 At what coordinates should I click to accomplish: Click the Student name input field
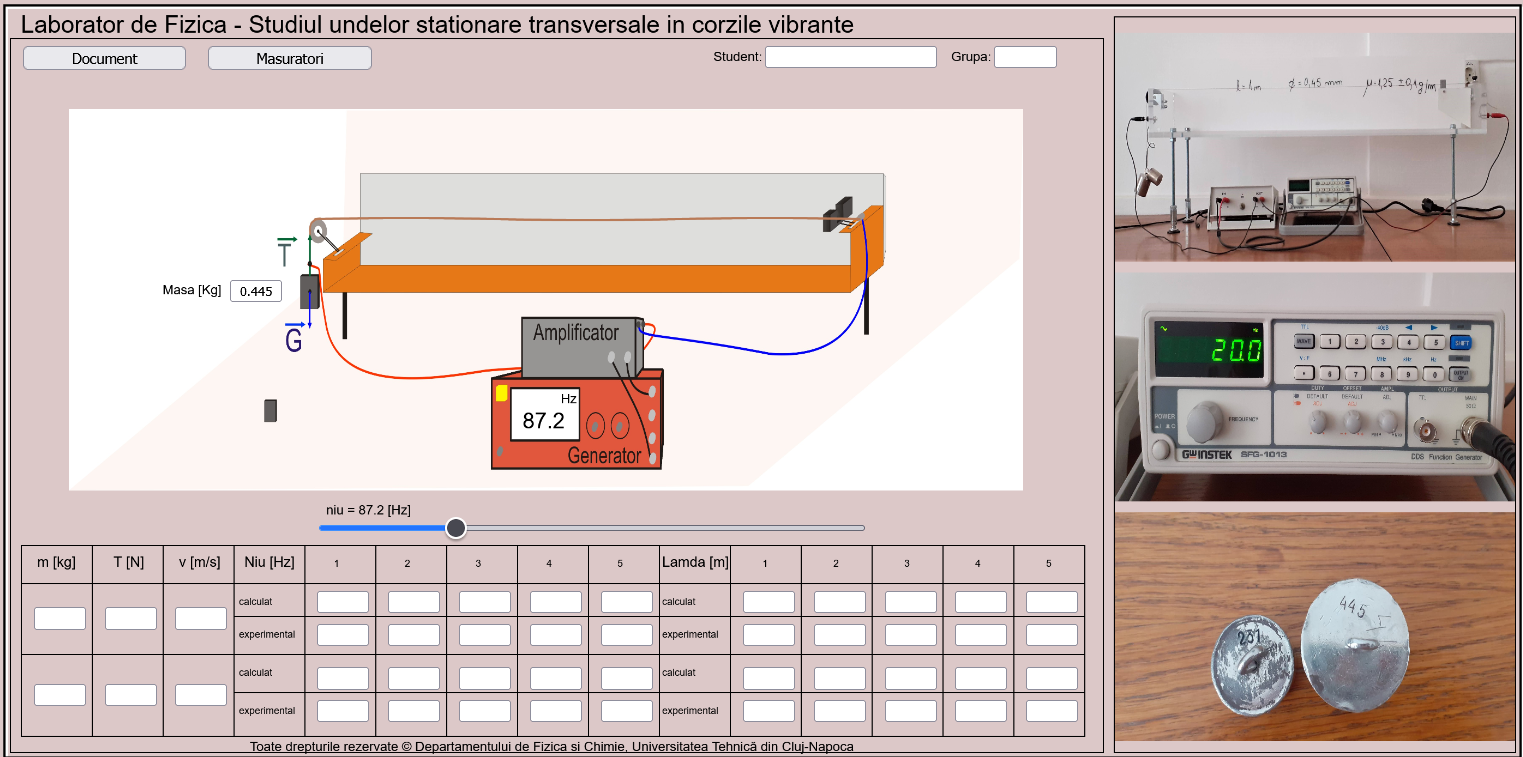850,57
